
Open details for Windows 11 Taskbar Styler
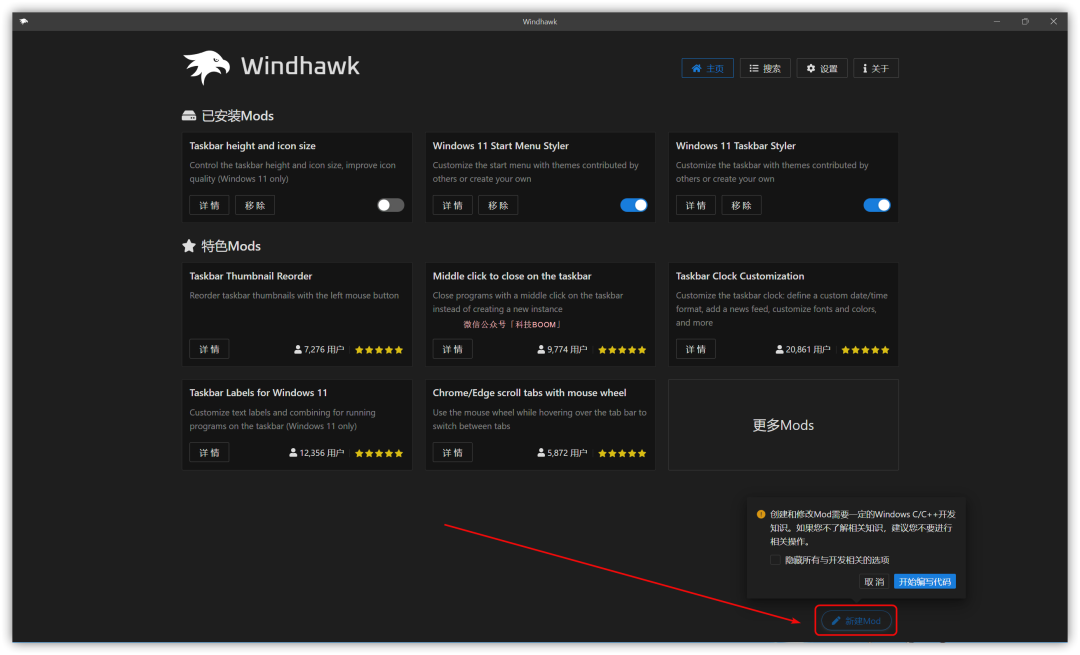pyautogui.click(x=695, y=205)
